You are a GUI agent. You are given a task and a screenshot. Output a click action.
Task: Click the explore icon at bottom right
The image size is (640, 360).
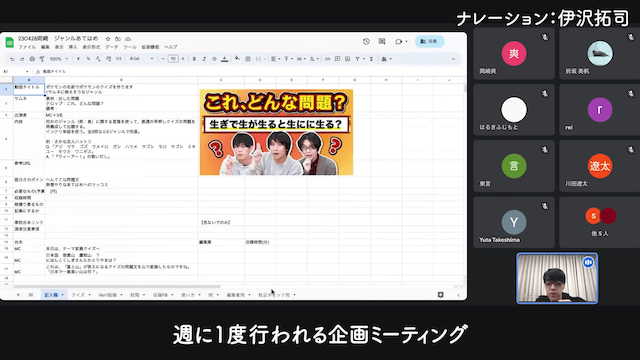point(440,295)
